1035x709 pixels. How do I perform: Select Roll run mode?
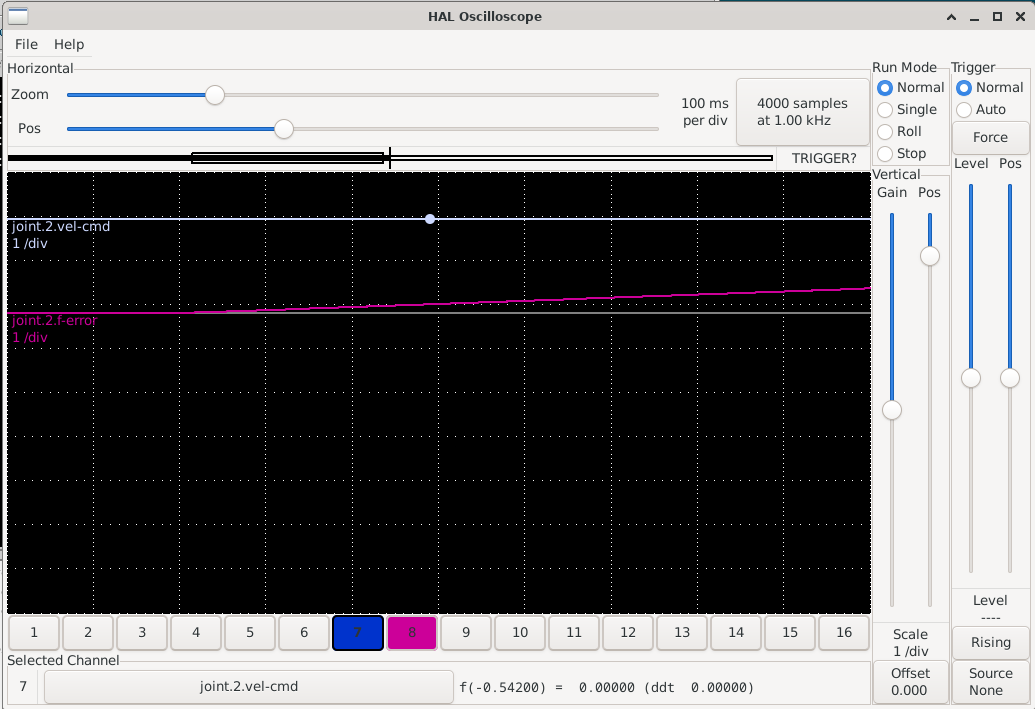886,132
